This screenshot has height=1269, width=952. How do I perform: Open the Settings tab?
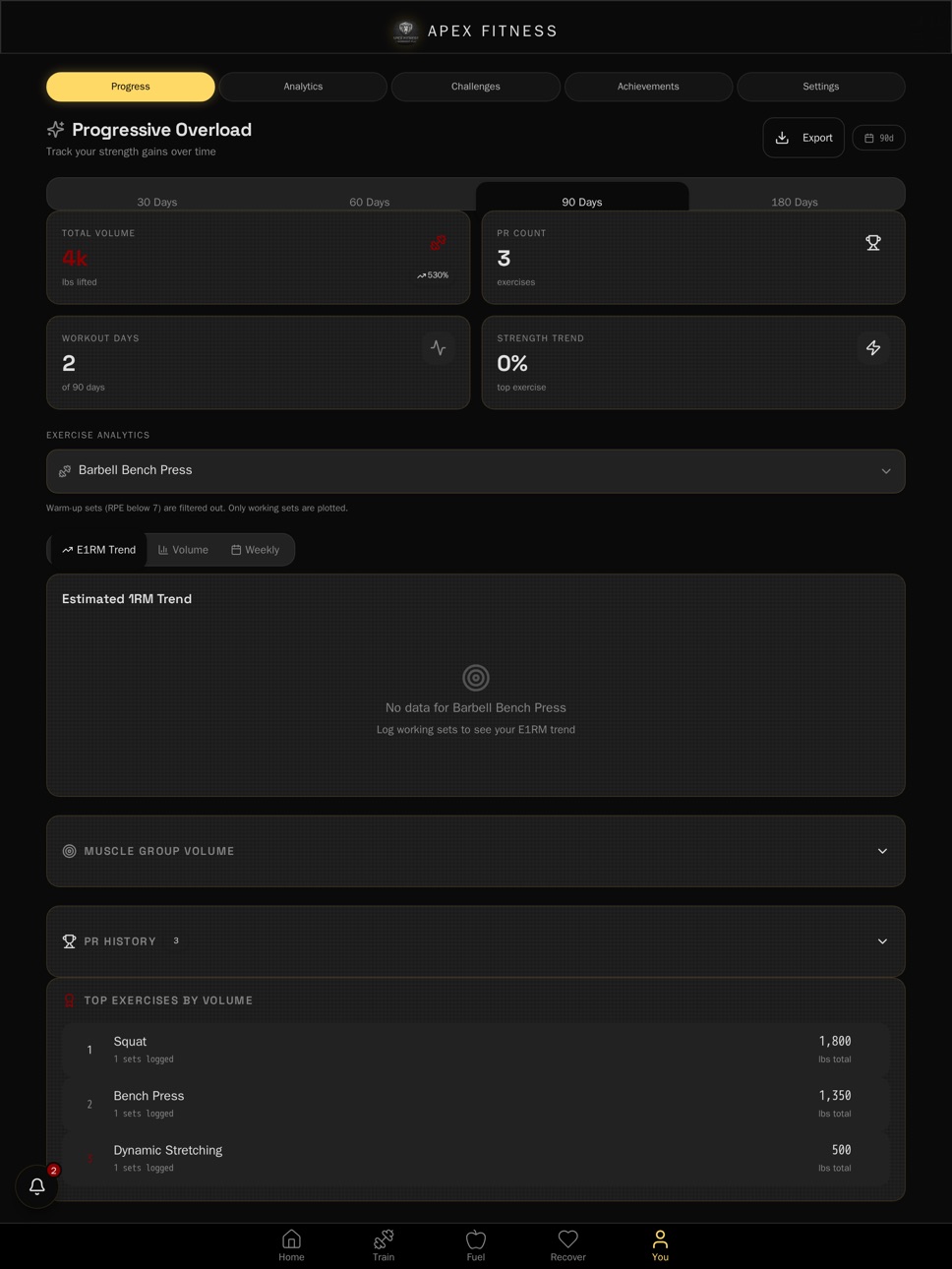click(821, 87)
